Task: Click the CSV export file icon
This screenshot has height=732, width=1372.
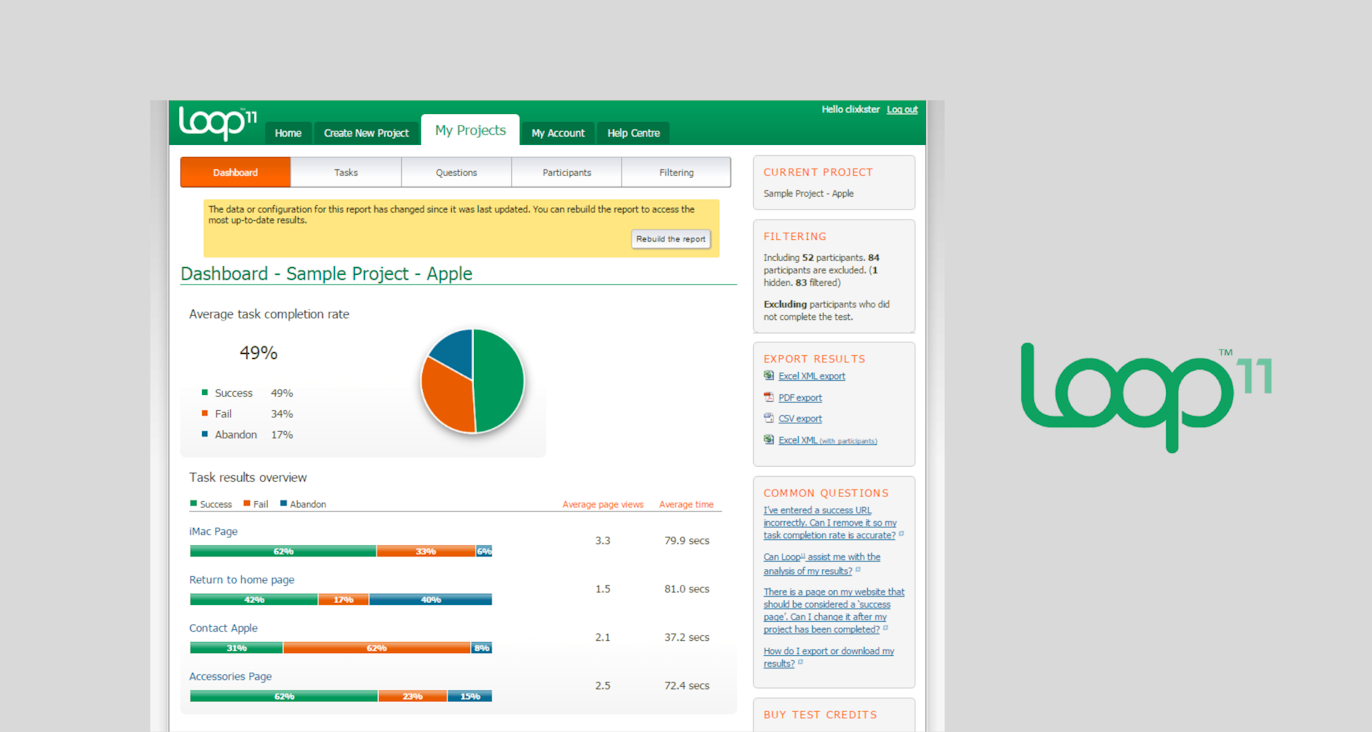Action: pos(767,418)
